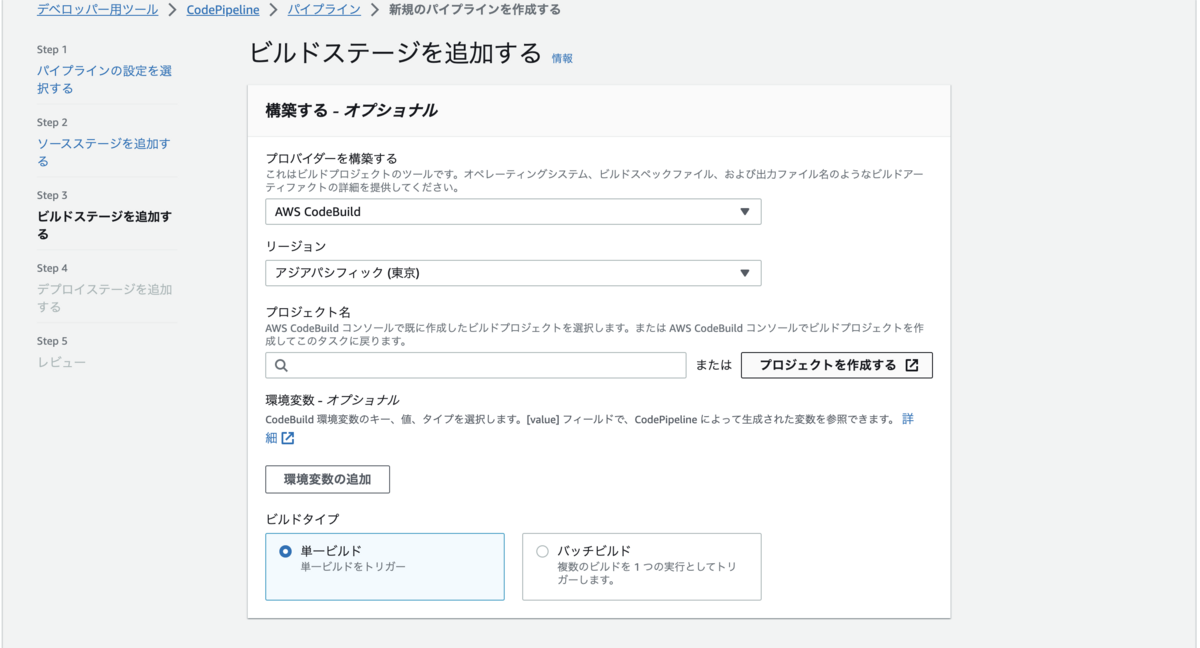Screen dimensions: 1200x648
Task: Open デベロッパー用ツール breadcrumb link
Action: tap(97, 9)
